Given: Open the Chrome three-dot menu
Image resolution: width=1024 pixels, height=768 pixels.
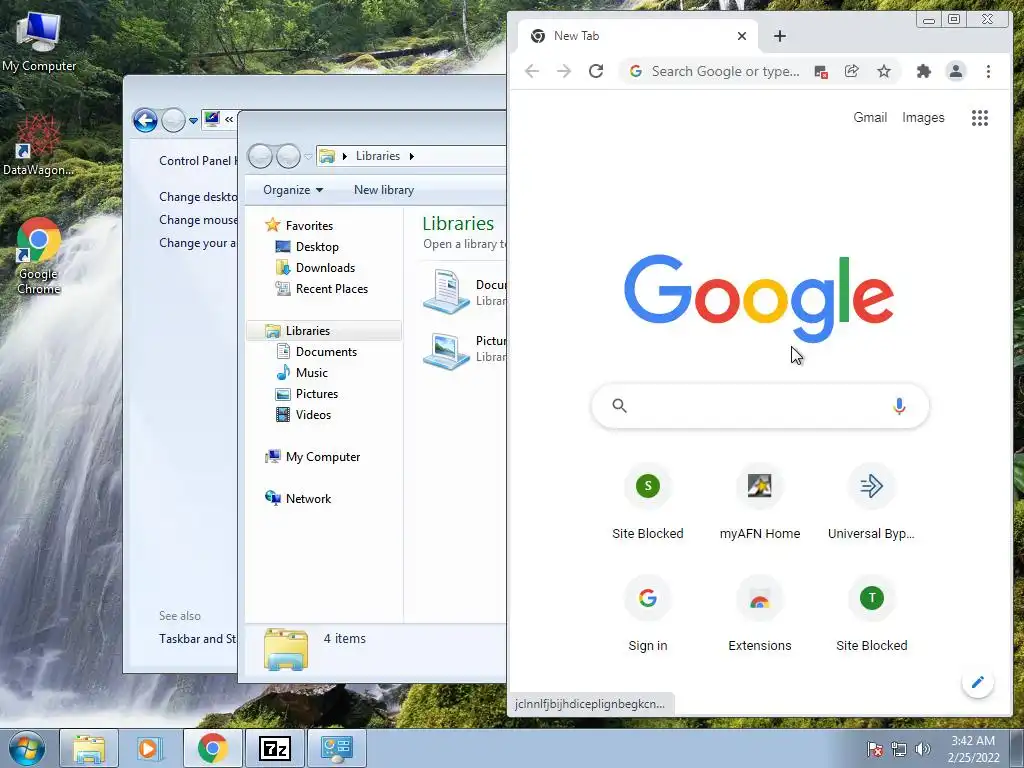Looking at the screenshot, I should coord(988,71).
